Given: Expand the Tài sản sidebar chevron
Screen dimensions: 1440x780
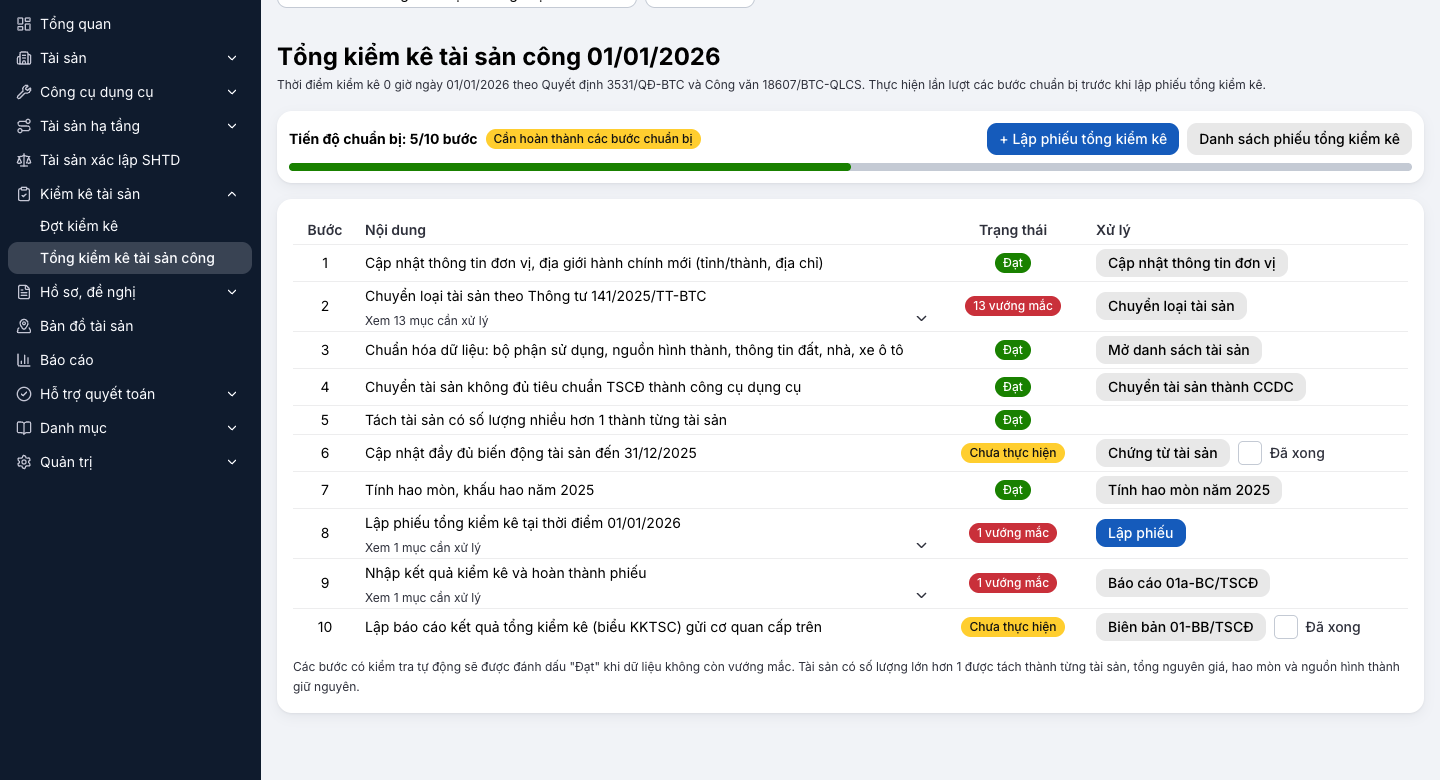Looking at the screenshot, I should click(232, 58).
